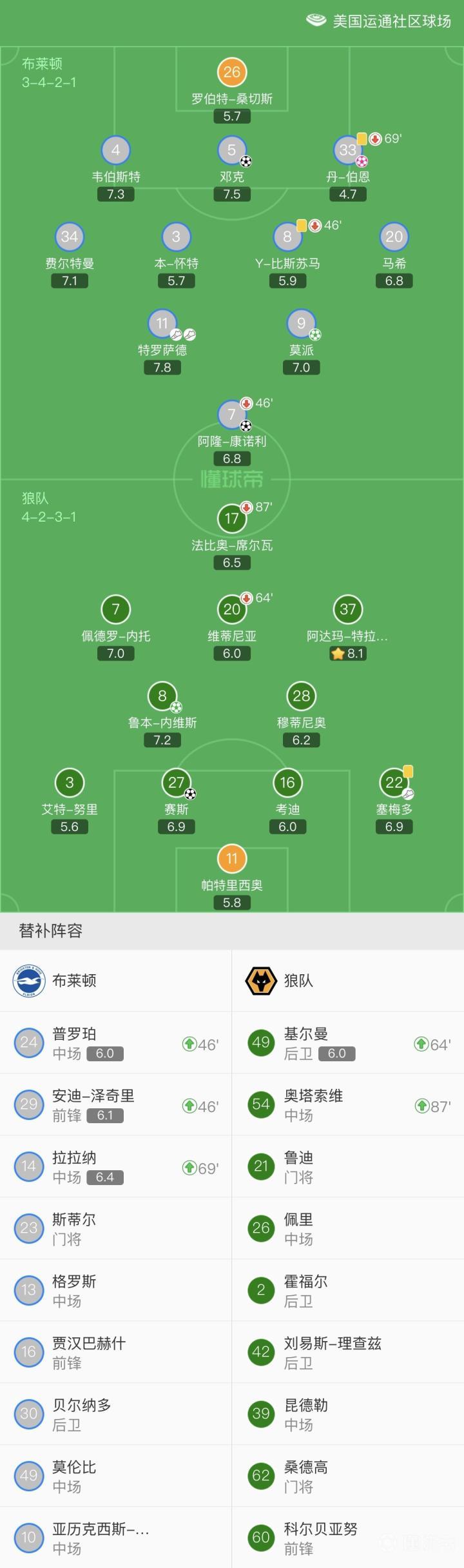The image size is (464, 1568).
Task: Tap 邓克 player name label
Action: coord(231,177)
